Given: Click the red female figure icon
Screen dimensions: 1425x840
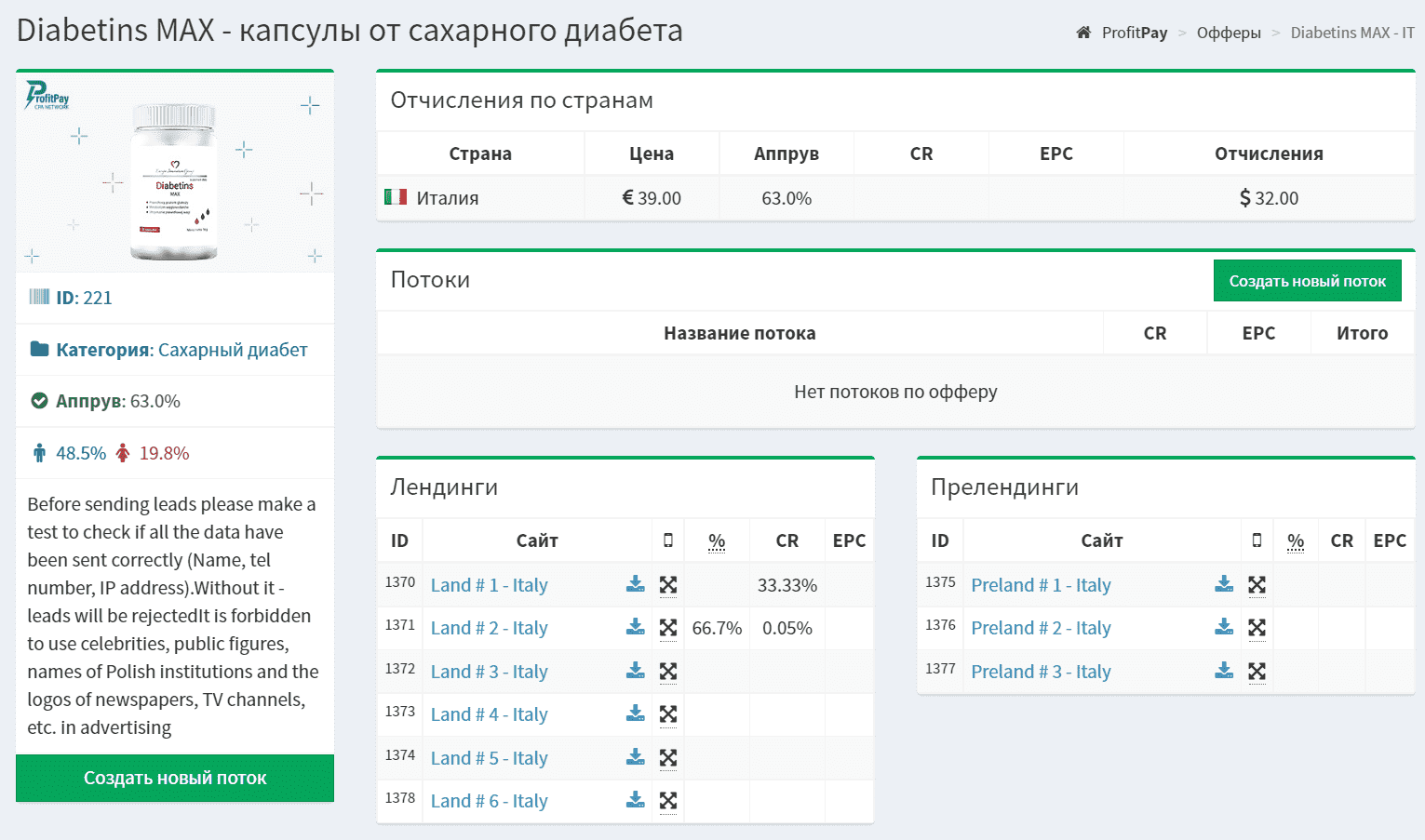Looking at the screenshot, I should click(x=123, y=453).
